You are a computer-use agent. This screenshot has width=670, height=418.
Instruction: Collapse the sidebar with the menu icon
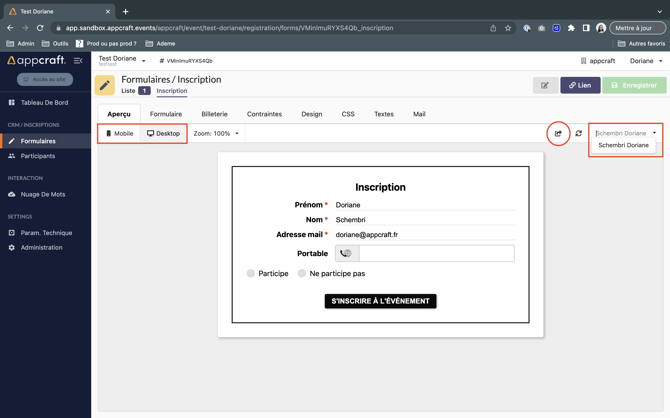coord(78,61)
